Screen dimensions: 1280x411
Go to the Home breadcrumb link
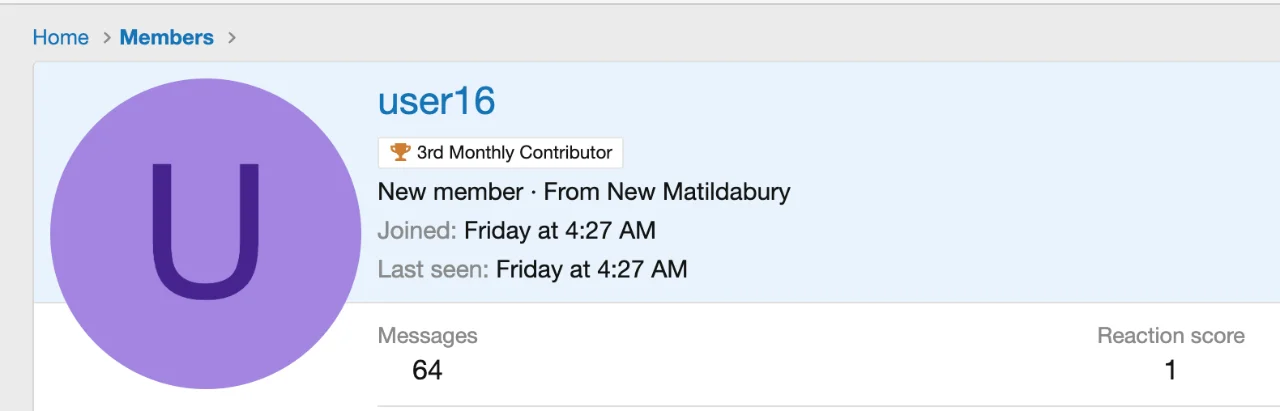60,38
